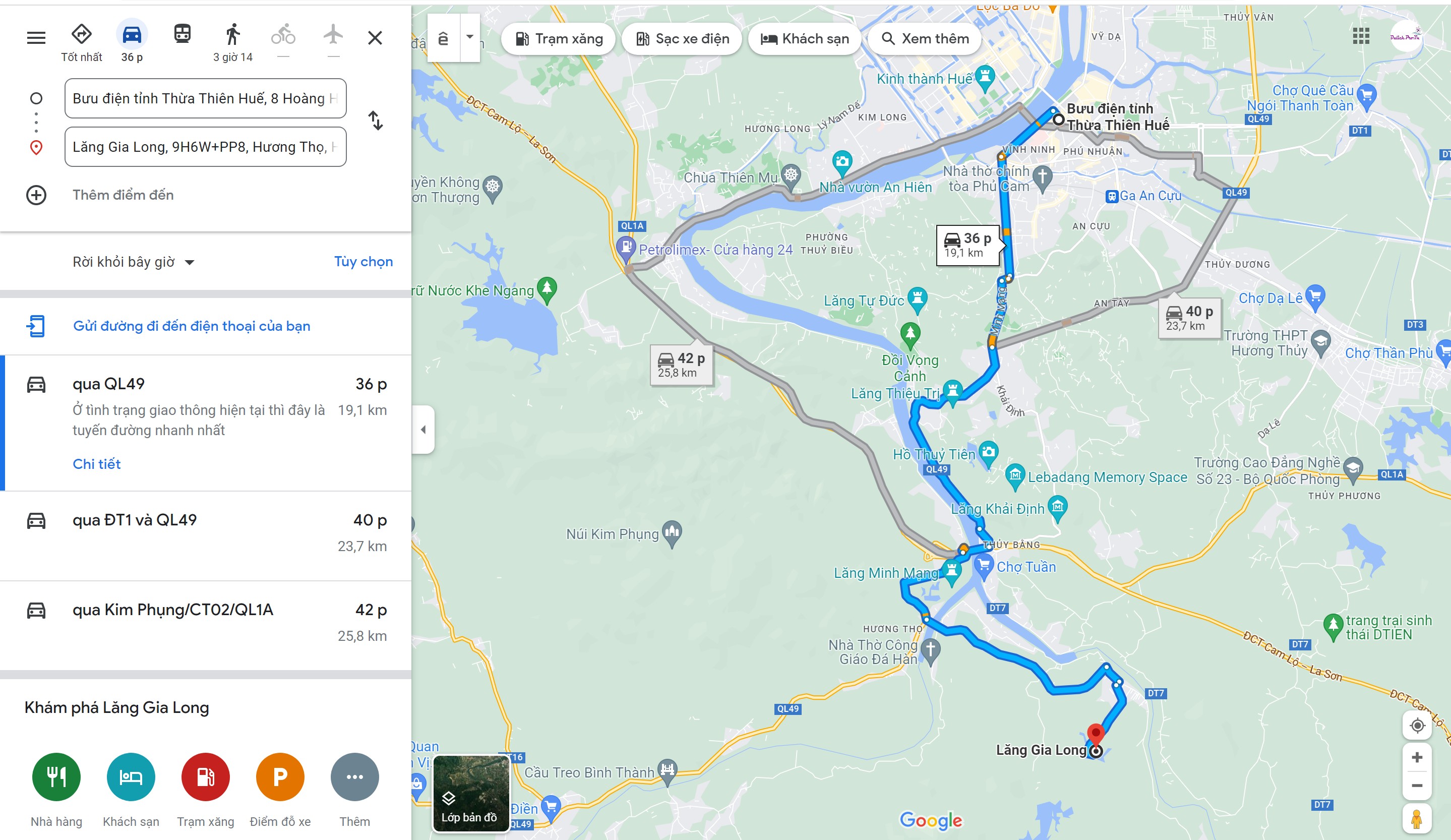Center map on my location
Image resolution: width=1451 pixels, height=840 pixels.
pyautogui.click(x=1417, y=726)
